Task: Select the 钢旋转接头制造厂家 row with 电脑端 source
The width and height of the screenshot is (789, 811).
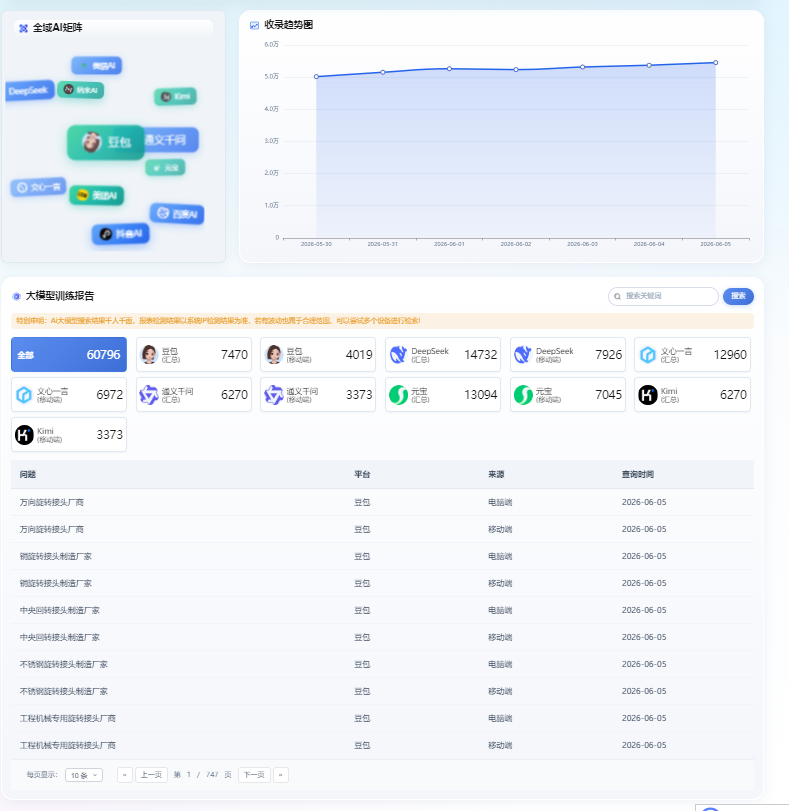Action: [382, 556]
